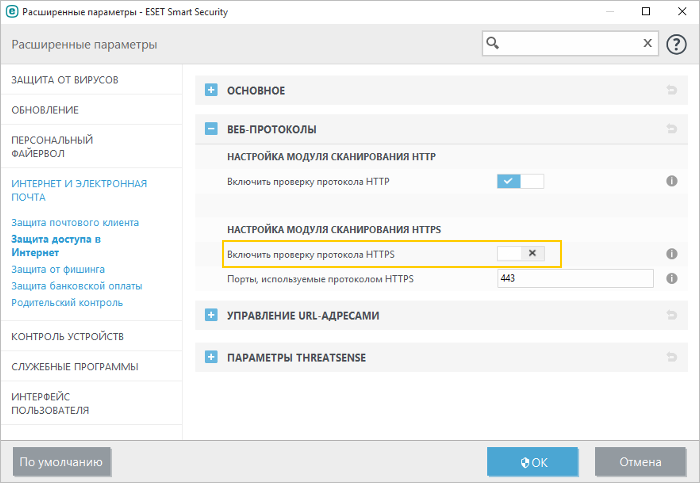Collapse the ВЕБ-ПРОТОКОЛЫ section
Viewport: 700px width, 483px height.
coord(211,129)
